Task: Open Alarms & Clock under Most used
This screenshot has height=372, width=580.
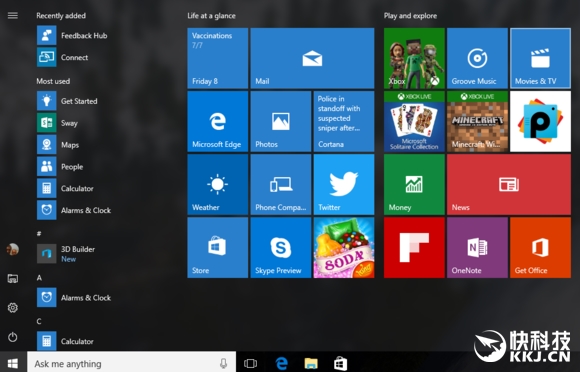Action: click(74, 210)
